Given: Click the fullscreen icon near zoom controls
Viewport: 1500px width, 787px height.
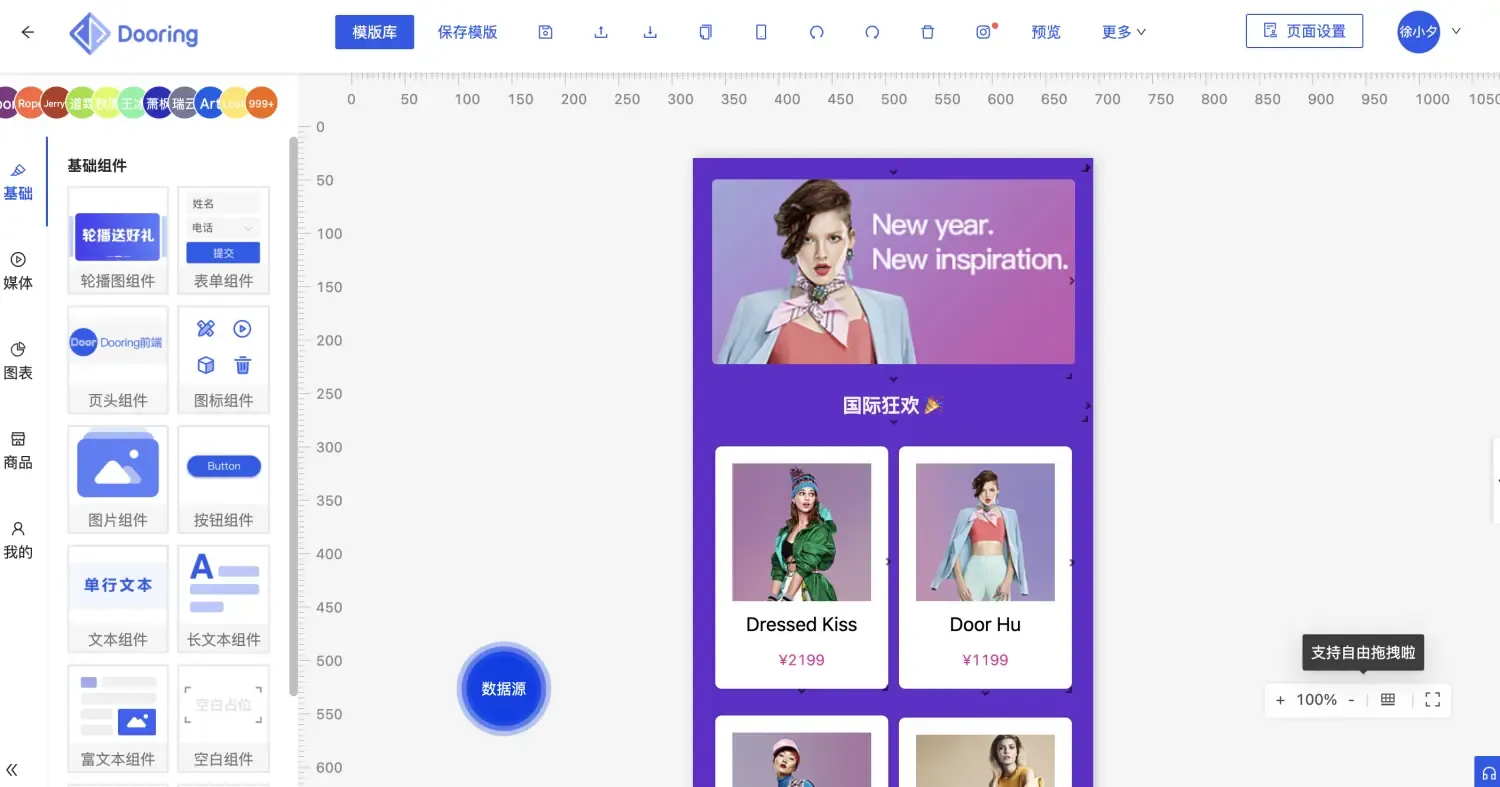Looking at the screenshot, I should pos(1432,700).
